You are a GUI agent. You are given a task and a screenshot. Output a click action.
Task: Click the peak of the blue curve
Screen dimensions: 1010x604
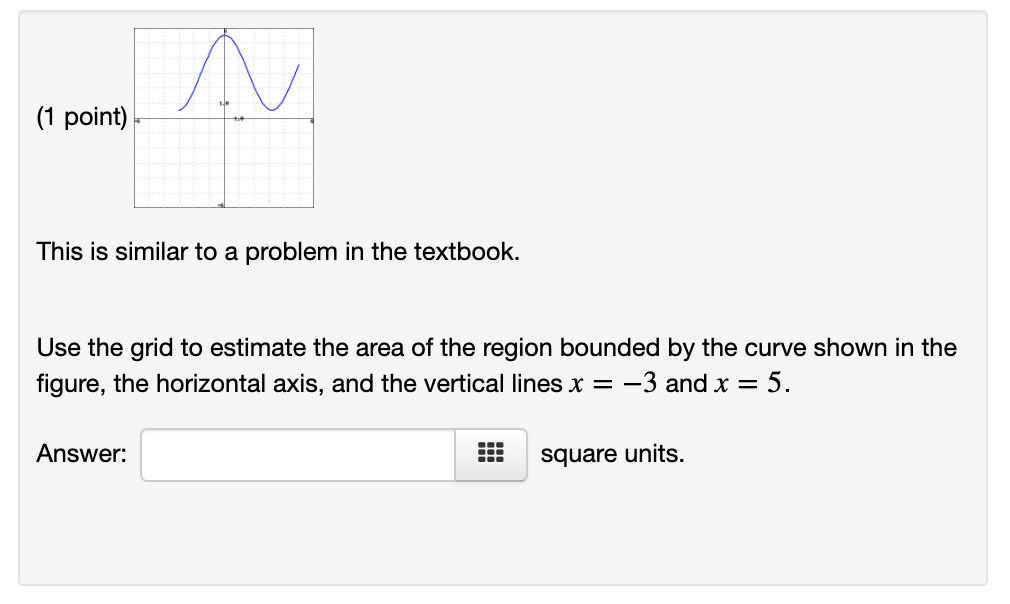[x=224, y=36]
